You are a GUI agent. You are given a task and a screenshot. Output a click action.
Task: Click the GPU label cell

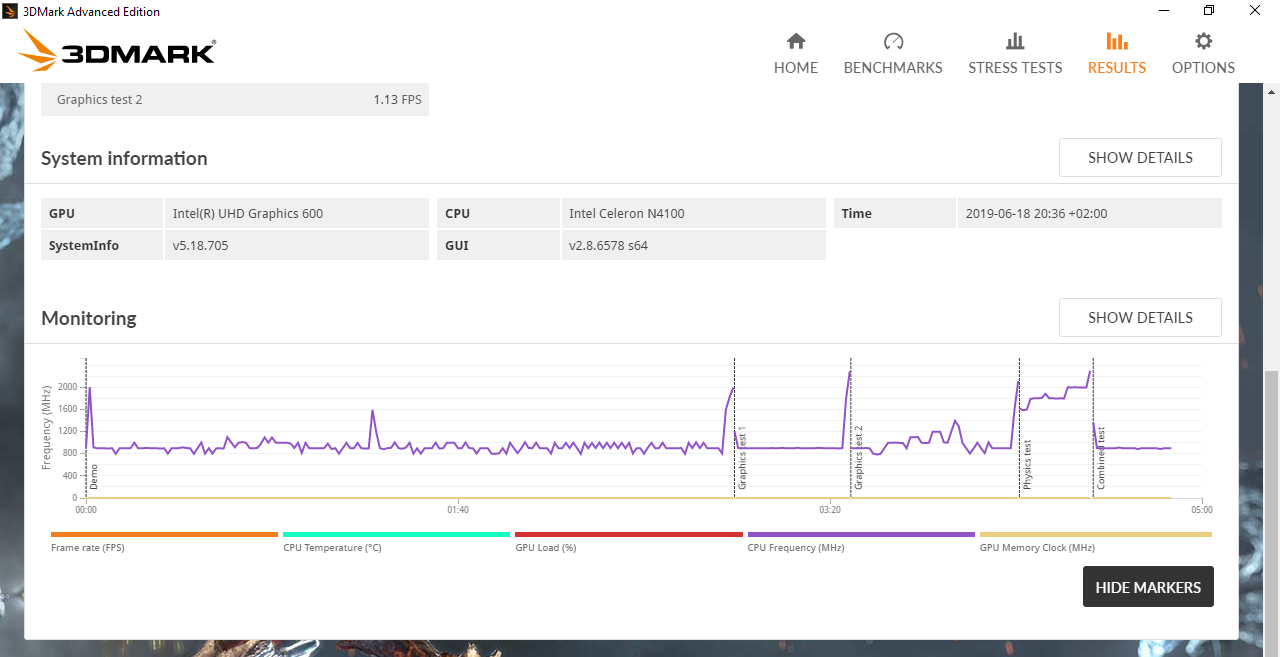coord(102,213)
